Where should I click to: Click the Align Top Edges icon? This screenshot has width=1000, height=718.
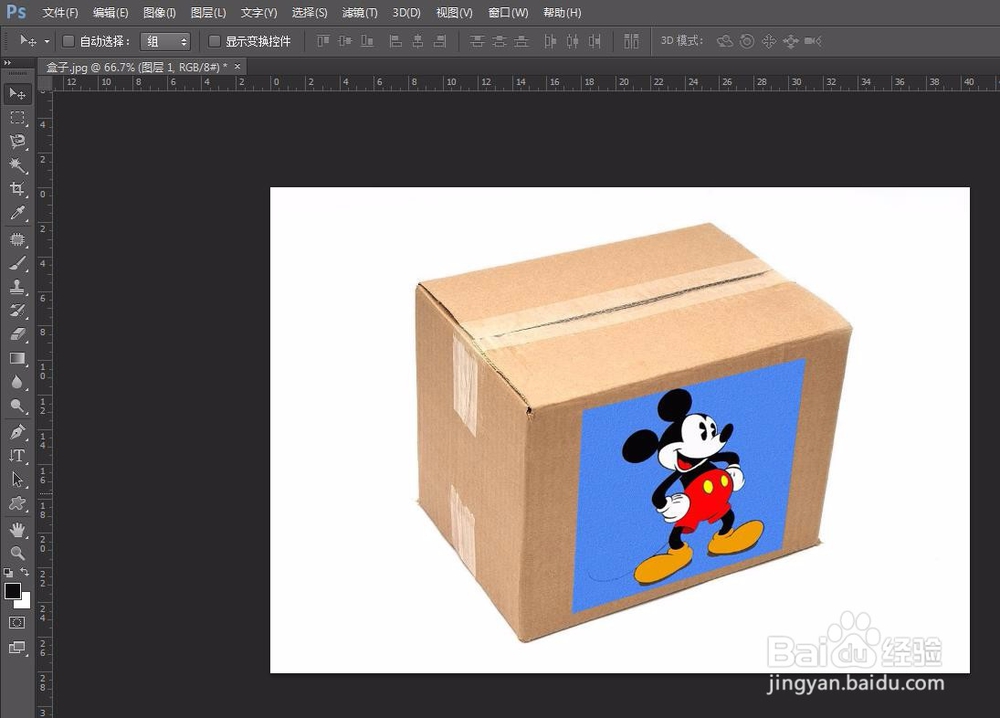coord(323,41)
